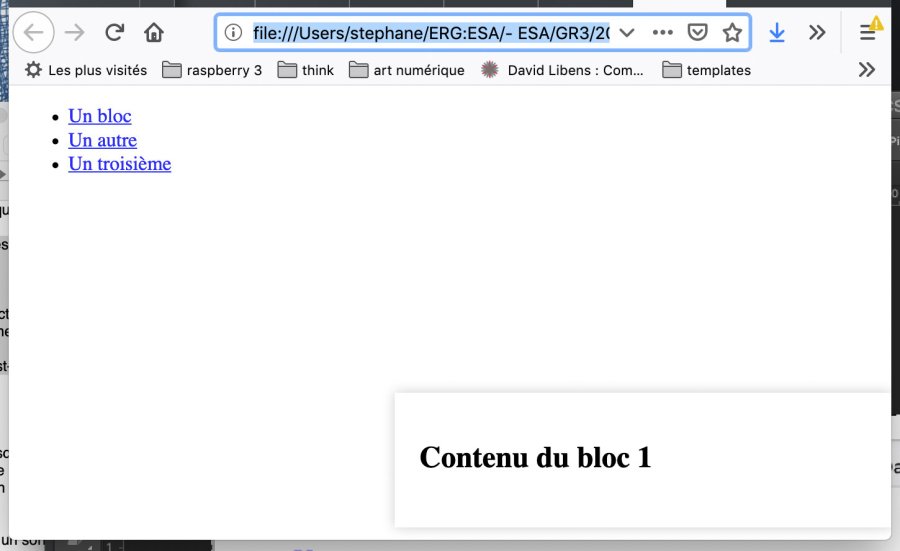
Task: Click the browser back arrow button
Action: (x=33, y=32)
